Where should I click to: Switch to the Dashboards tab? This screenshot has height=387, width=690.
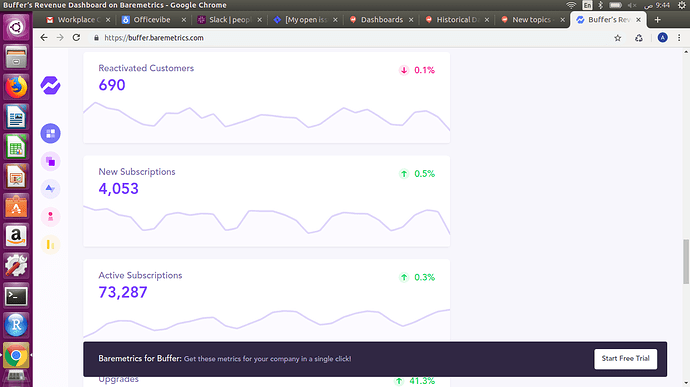(x=382, y=20)
